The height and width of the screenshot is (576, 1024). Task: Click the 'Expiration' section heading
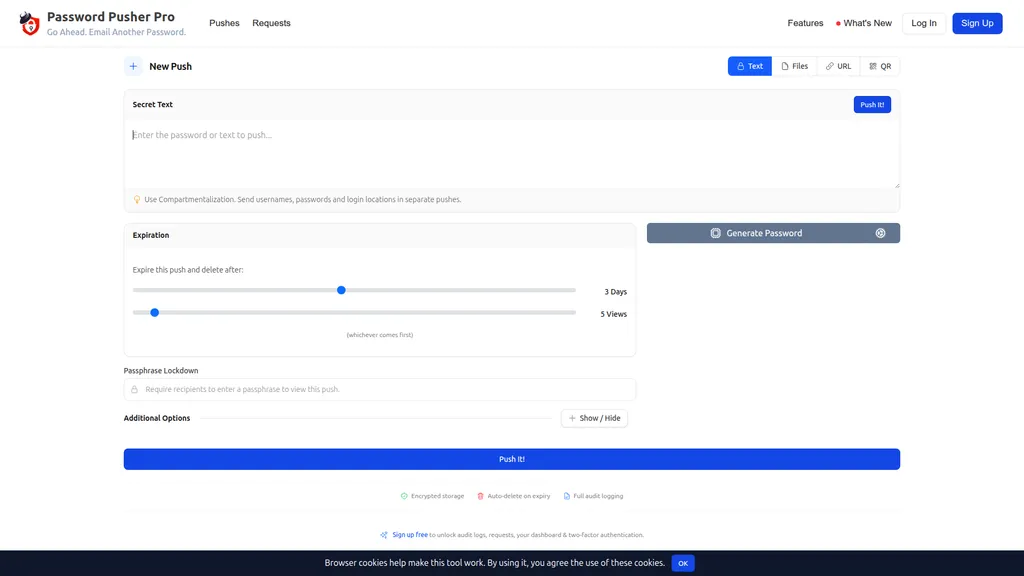pyautogui.click(x=151, y=235)
